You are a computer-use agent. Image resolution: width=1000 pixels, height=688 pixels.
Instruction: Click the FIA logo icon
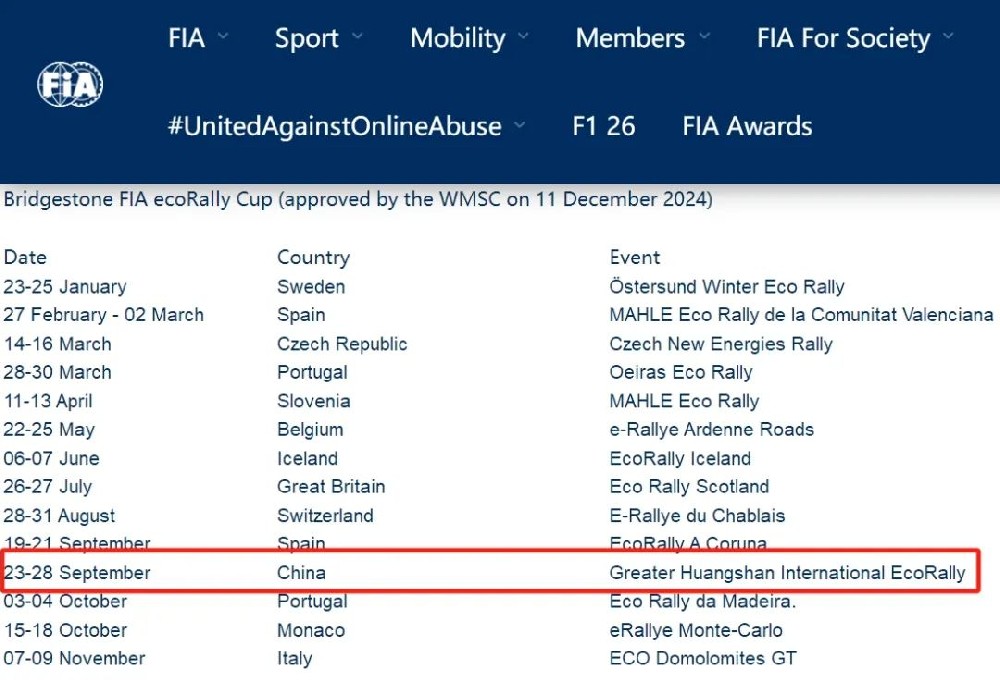coord(70,84)
